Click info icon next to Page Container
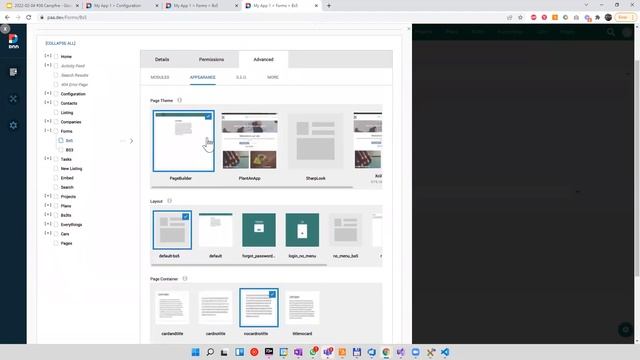The width and height of the screenshot is (640, 360). coord(185,278)
